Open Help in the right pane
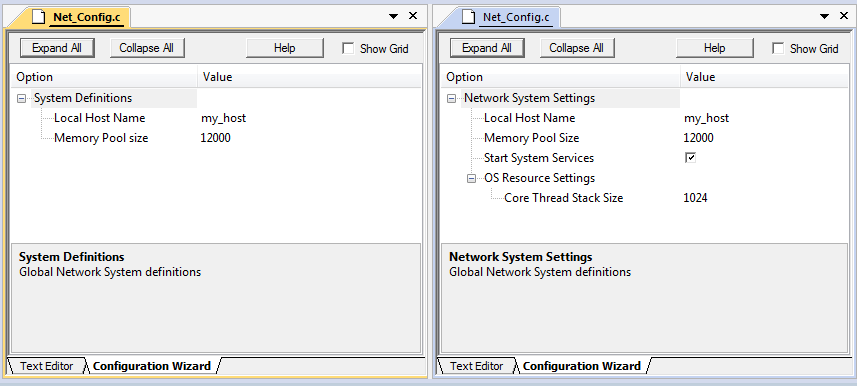This screenshot has width=857, height=386. click(x=714, y=48)
